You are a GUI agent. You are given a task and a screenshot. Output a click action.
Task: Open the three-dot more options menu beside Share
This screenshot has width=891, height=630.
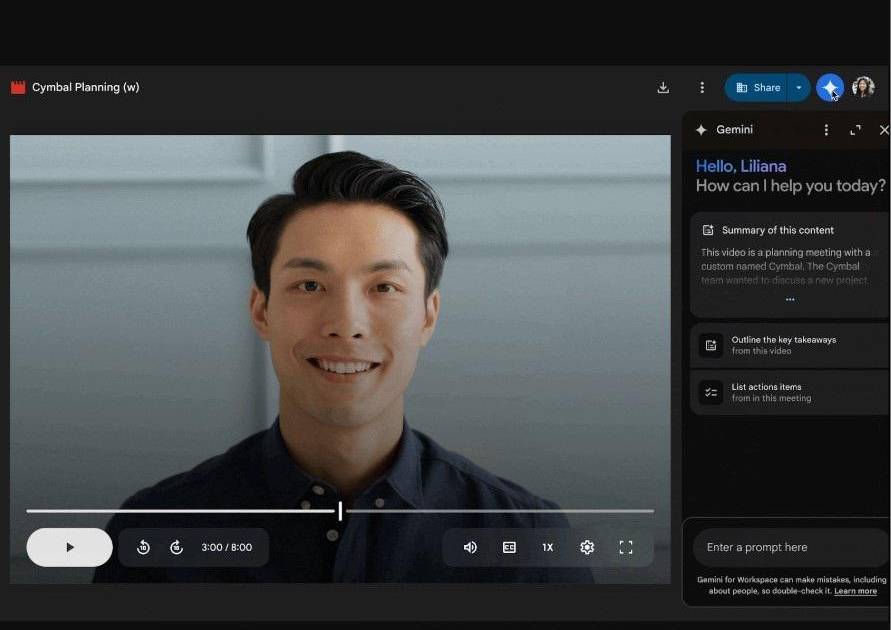pyautogui.click(x=702, y=88)
